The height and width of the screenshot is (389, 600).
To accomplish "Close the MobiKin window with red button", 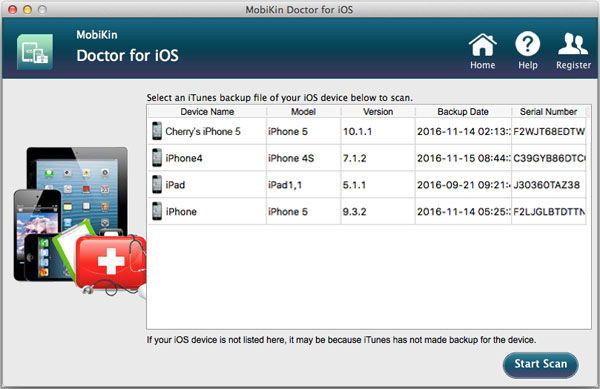I will point(13,10).
